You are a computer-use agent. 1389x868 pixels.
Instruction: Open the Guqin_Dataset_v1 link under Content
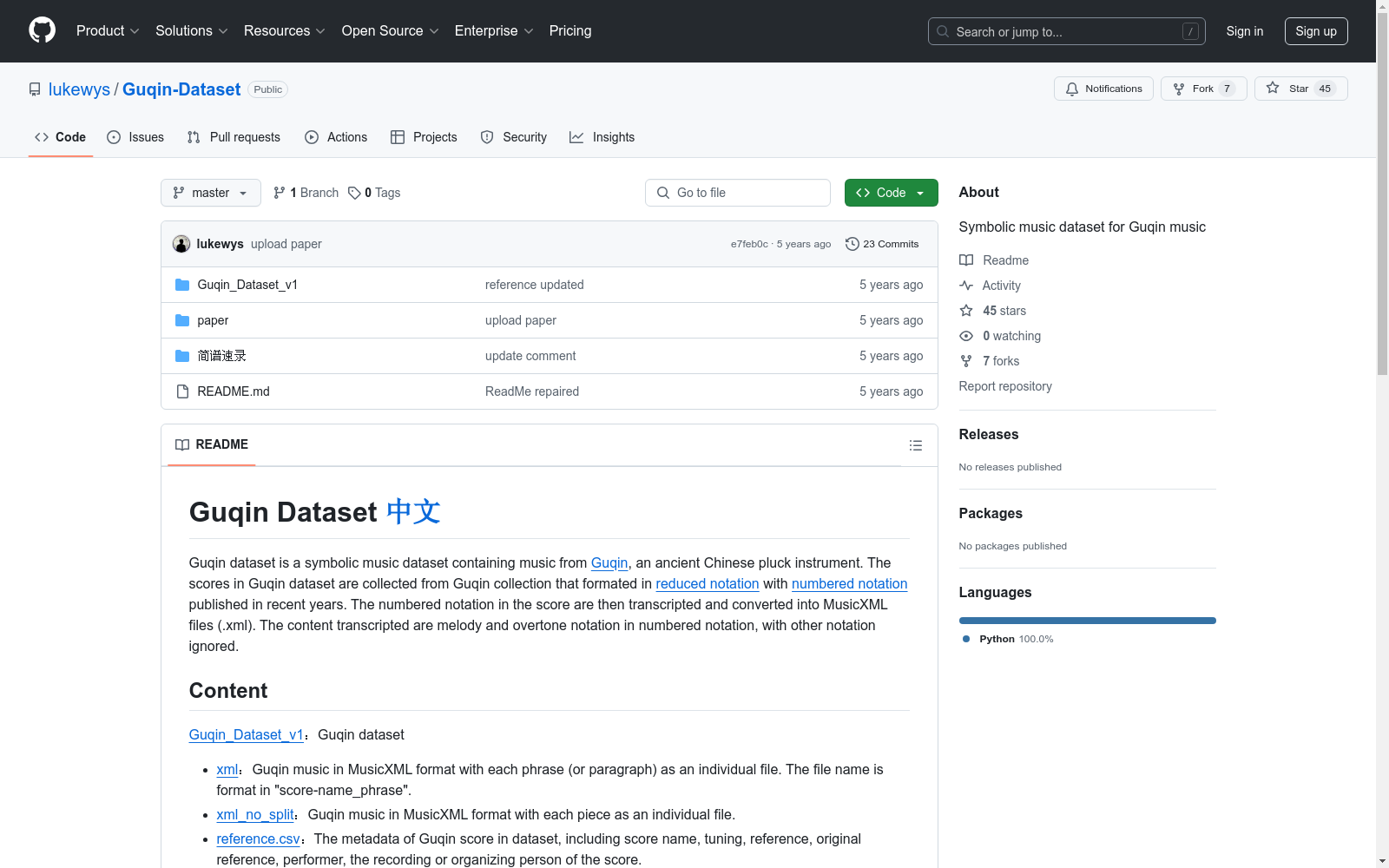247,734
